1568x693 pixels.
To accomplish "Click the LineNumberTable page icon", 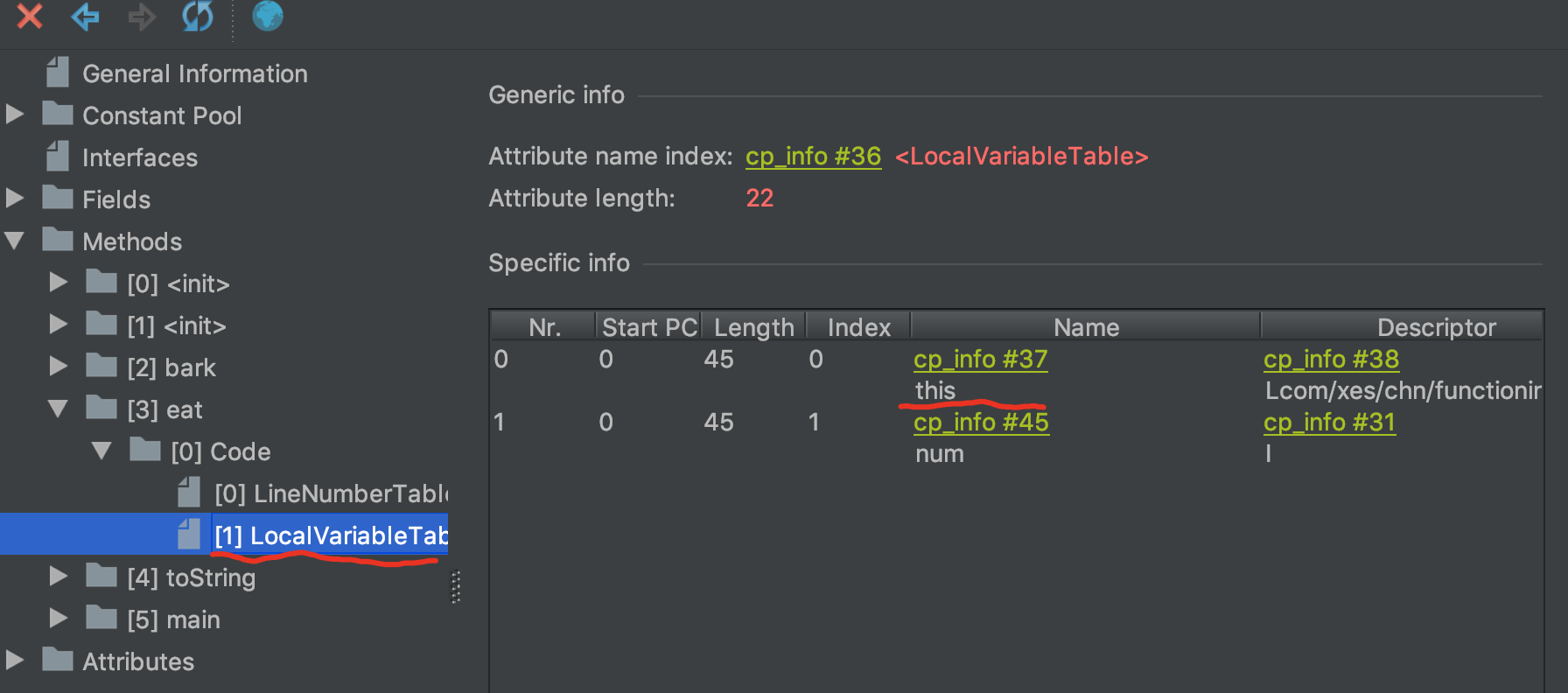I will (189, 493).
